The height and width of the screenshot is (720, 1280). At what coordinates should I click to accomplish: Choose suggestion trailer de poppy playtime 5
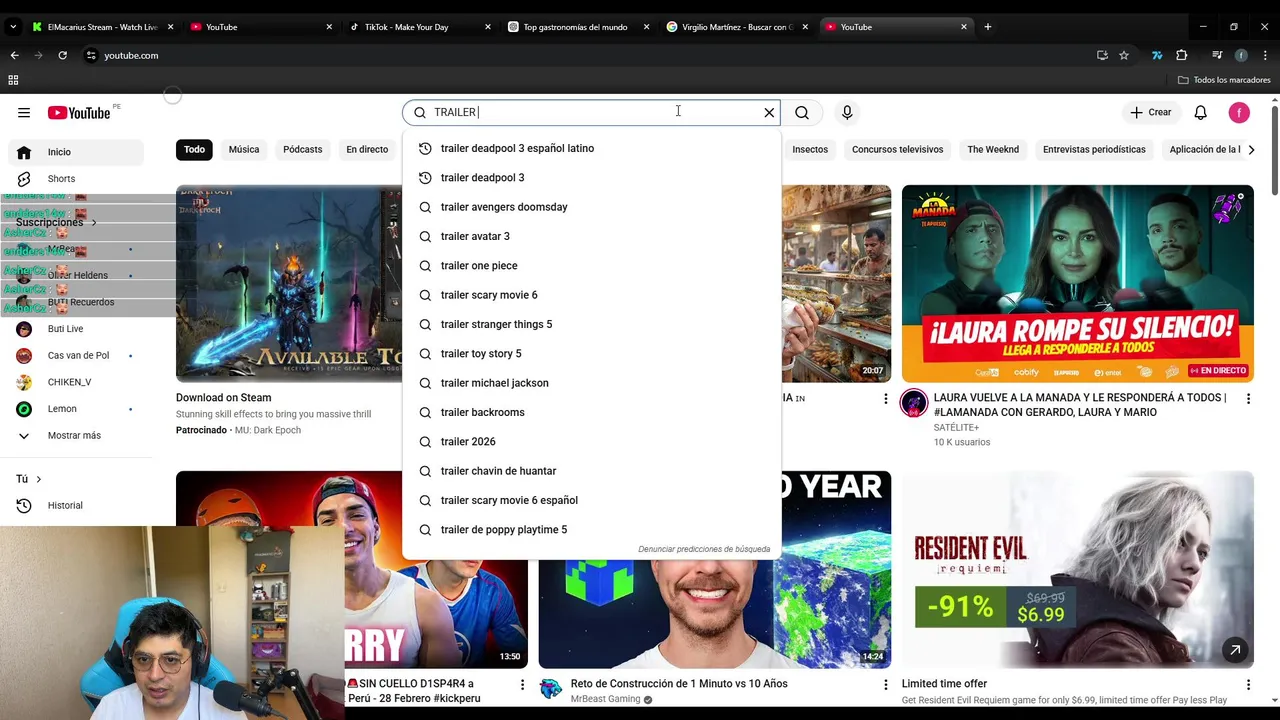pyautogui.click(x=591, y=530)
